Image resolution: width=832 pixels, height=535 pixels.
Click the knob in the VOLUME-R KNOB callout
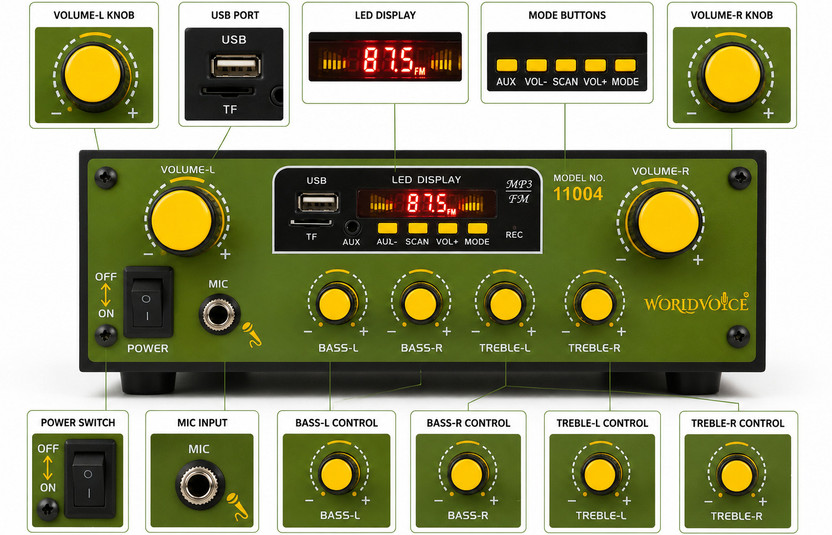pos(732,74)
